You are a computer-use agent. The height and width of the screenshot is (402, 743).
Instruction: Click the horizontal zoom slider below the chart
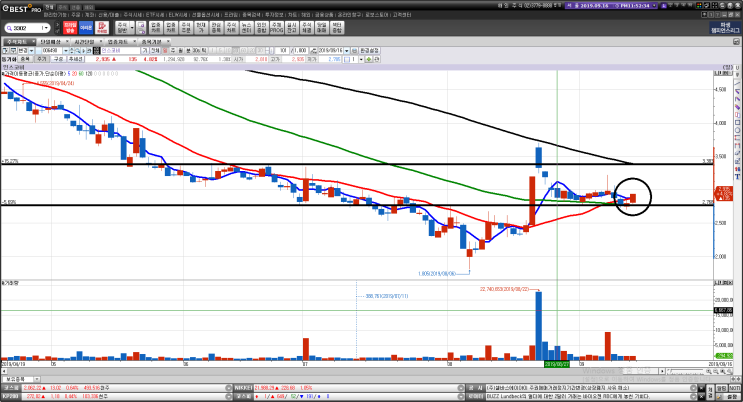(x=685, y=371)
